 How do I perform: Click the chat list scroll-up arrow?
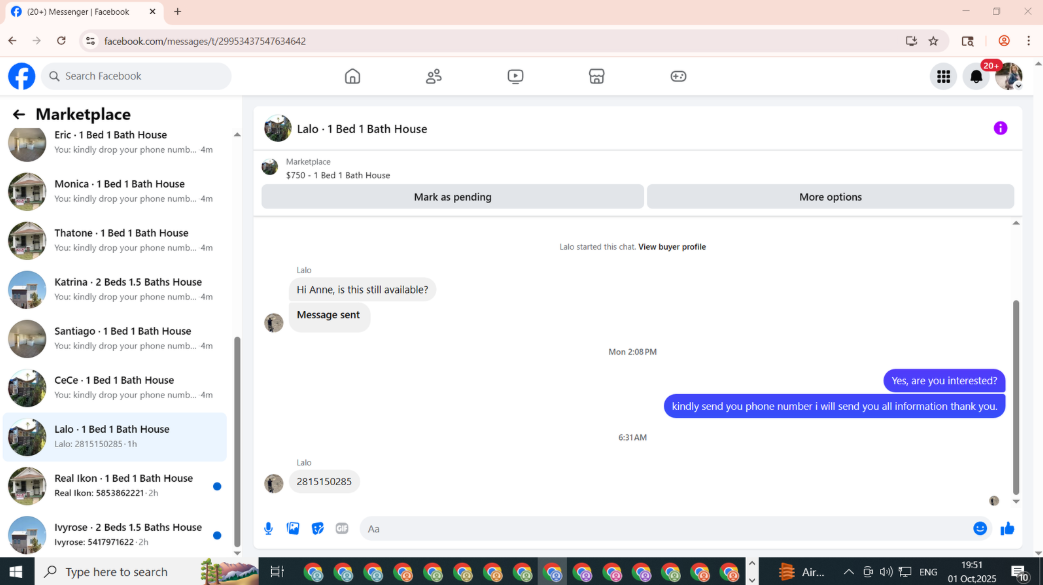coord(237,134)
